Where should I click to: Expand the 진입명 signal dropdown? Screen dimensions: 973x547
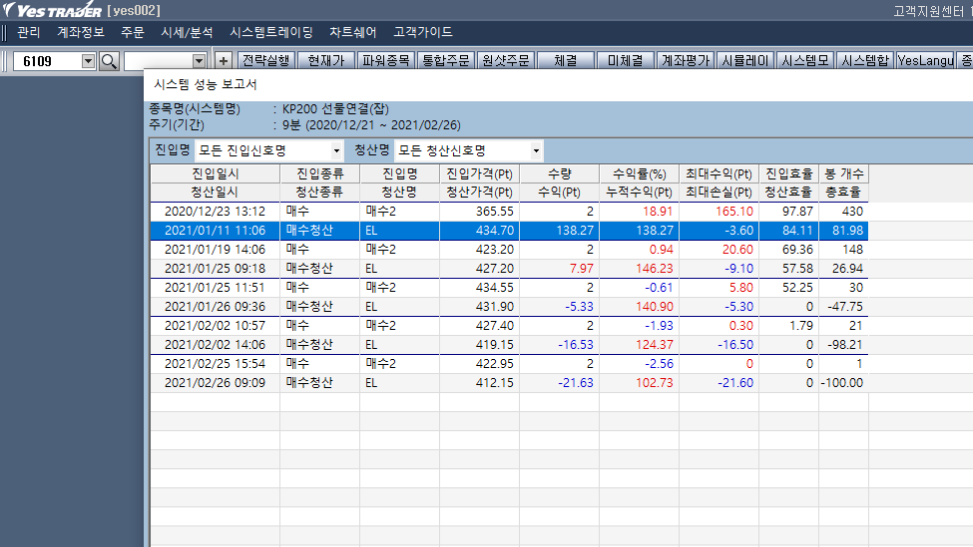337,151
